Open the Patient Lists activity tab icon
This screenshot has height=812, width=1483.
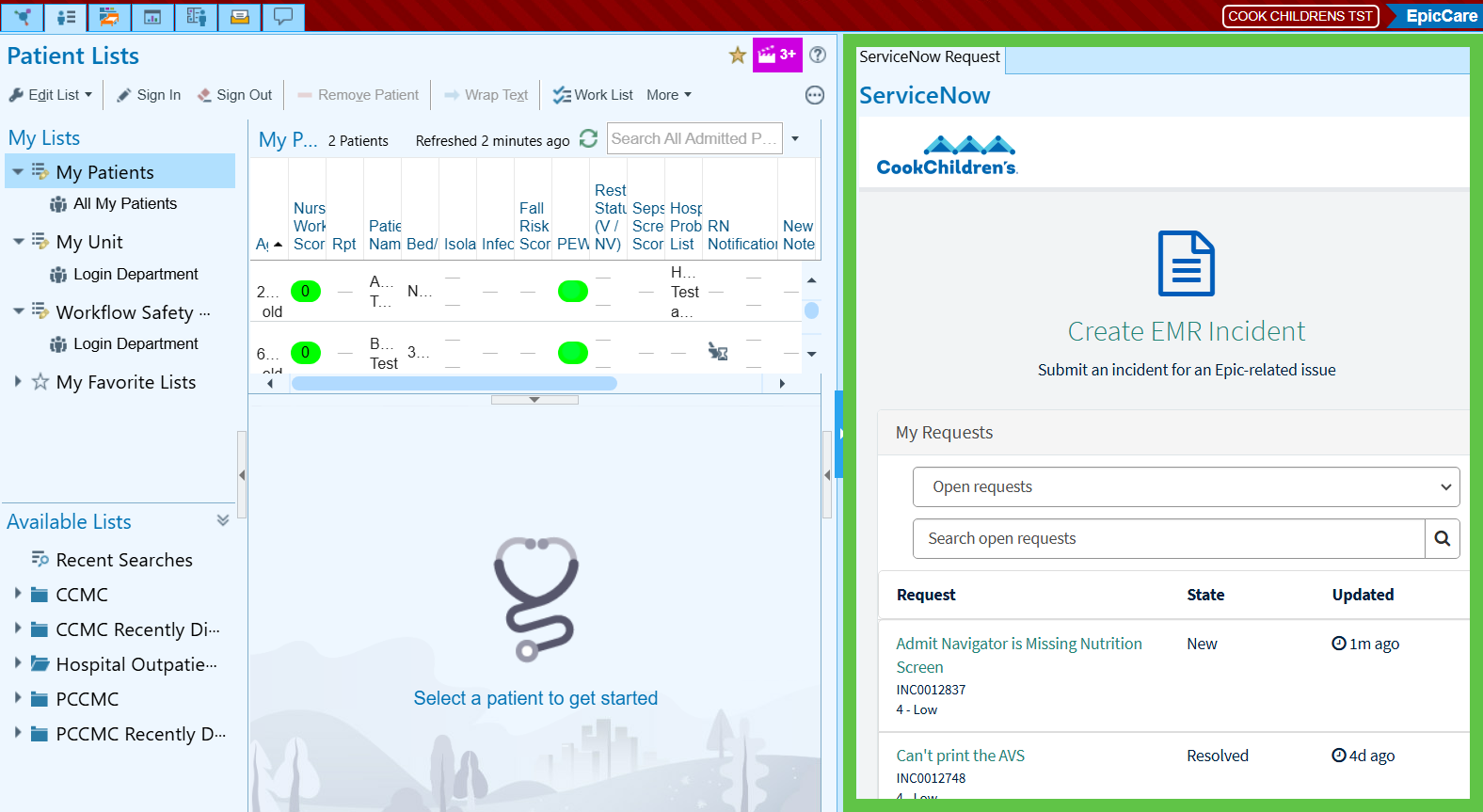point(66,16)
